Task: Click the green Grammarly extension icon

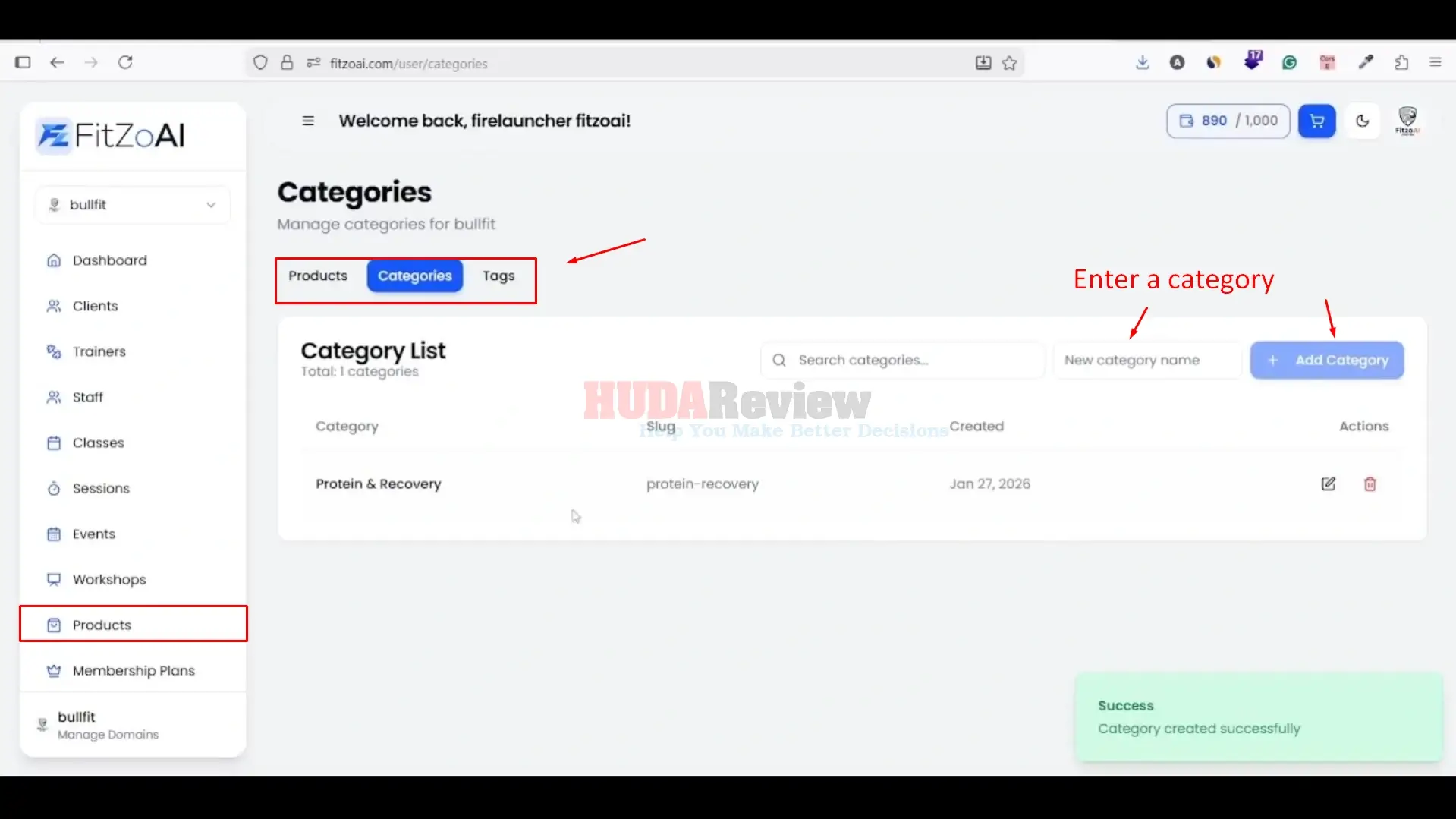Action: click(1289, 62)
